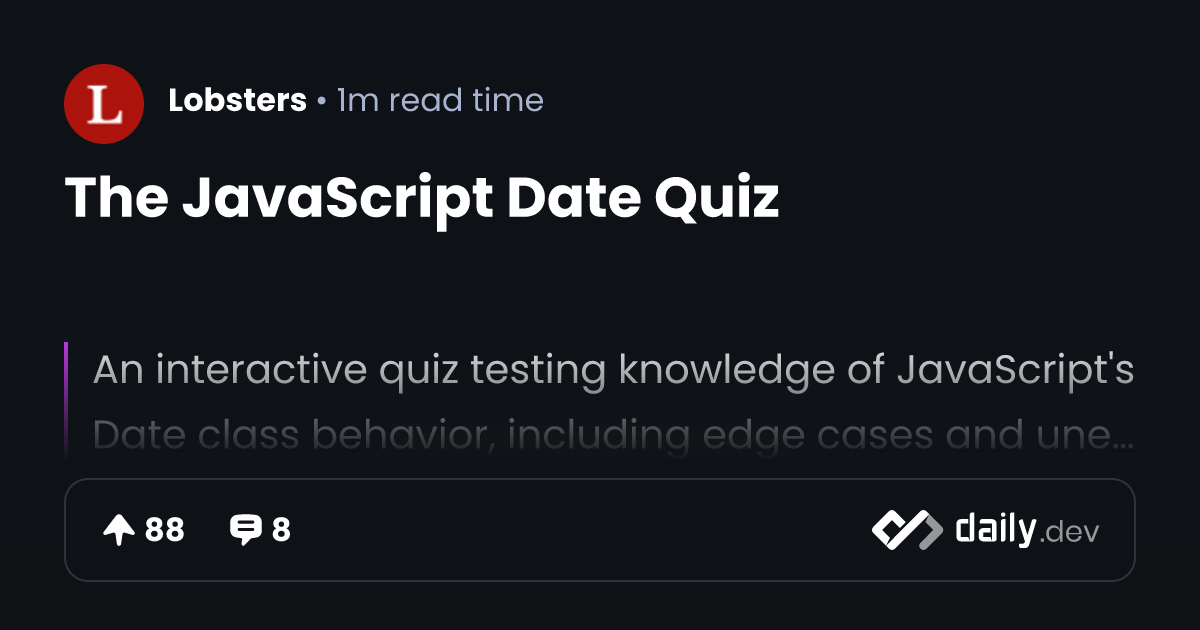Click the red Lobsters avatar logo

[x=104, y=104]
